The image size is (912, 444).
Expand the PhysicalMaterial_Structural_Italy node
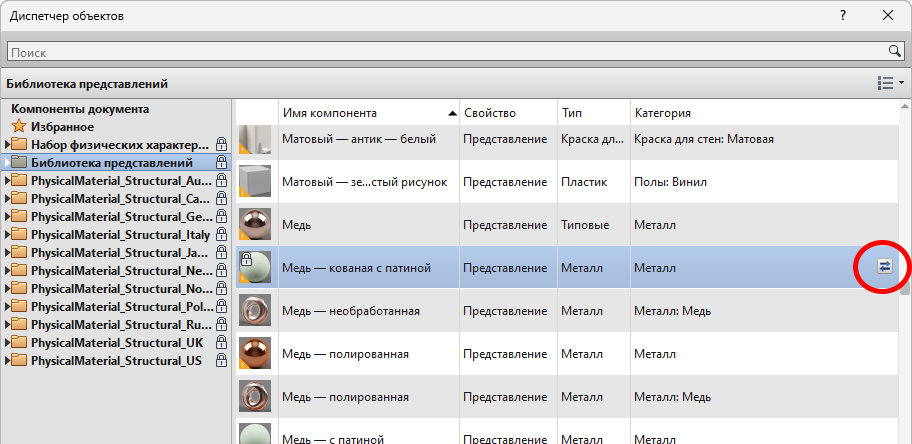click(x=7, y=235)
